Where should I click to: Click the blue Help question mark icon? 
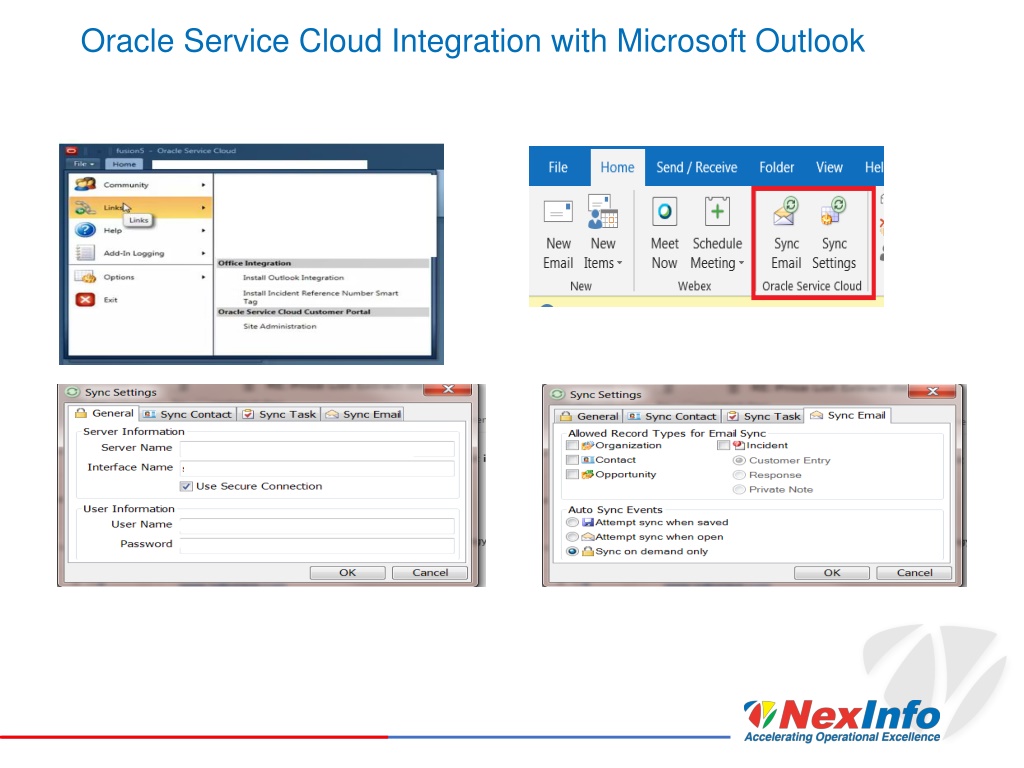(x=86, y=230)
